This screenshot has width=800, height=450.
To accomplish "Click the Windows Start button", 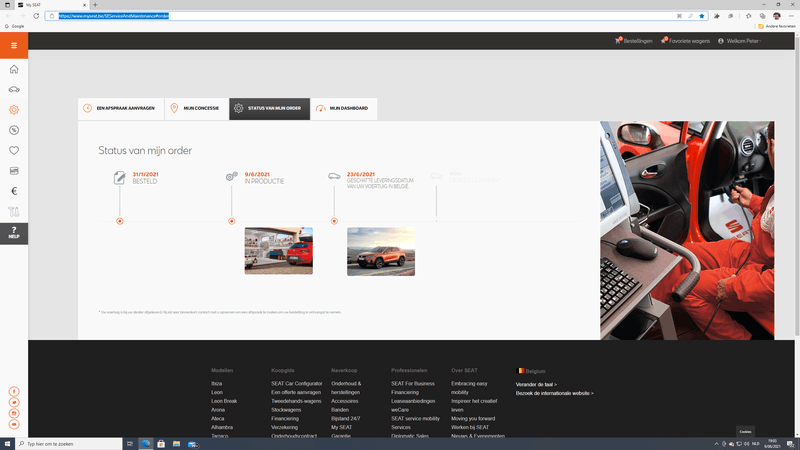I will [7, 444].
